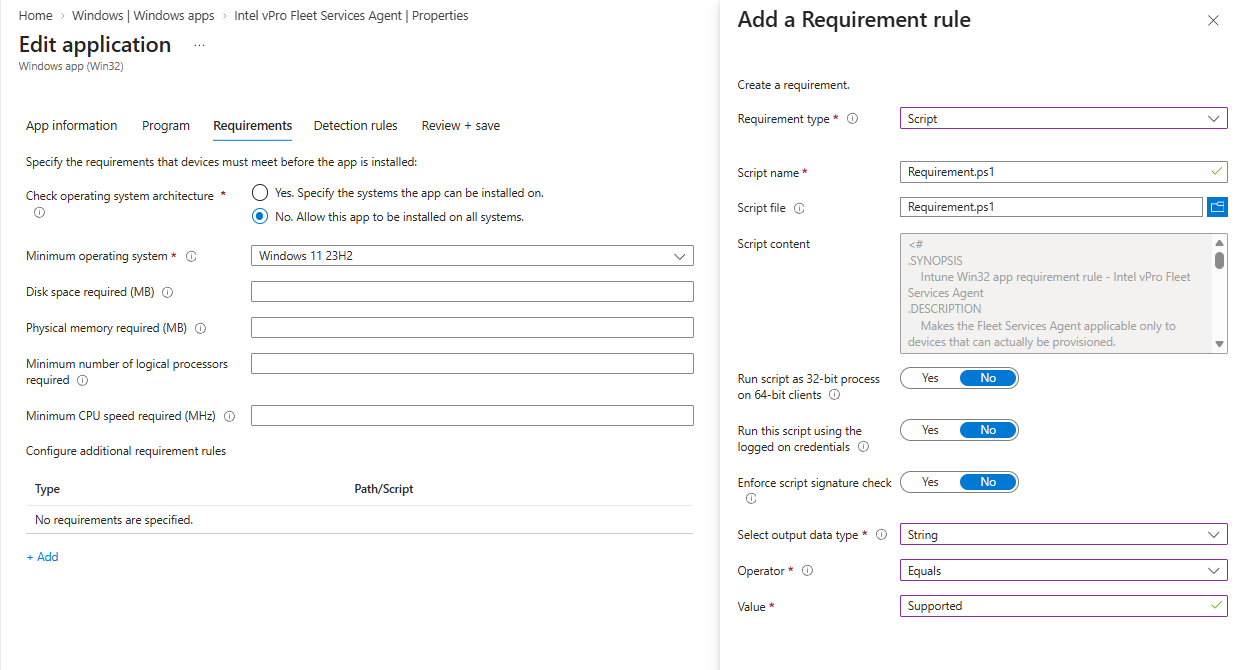Click info icon beside Select output data type
This screenshot has width=1238, height=670.
(x=881, y=535)
